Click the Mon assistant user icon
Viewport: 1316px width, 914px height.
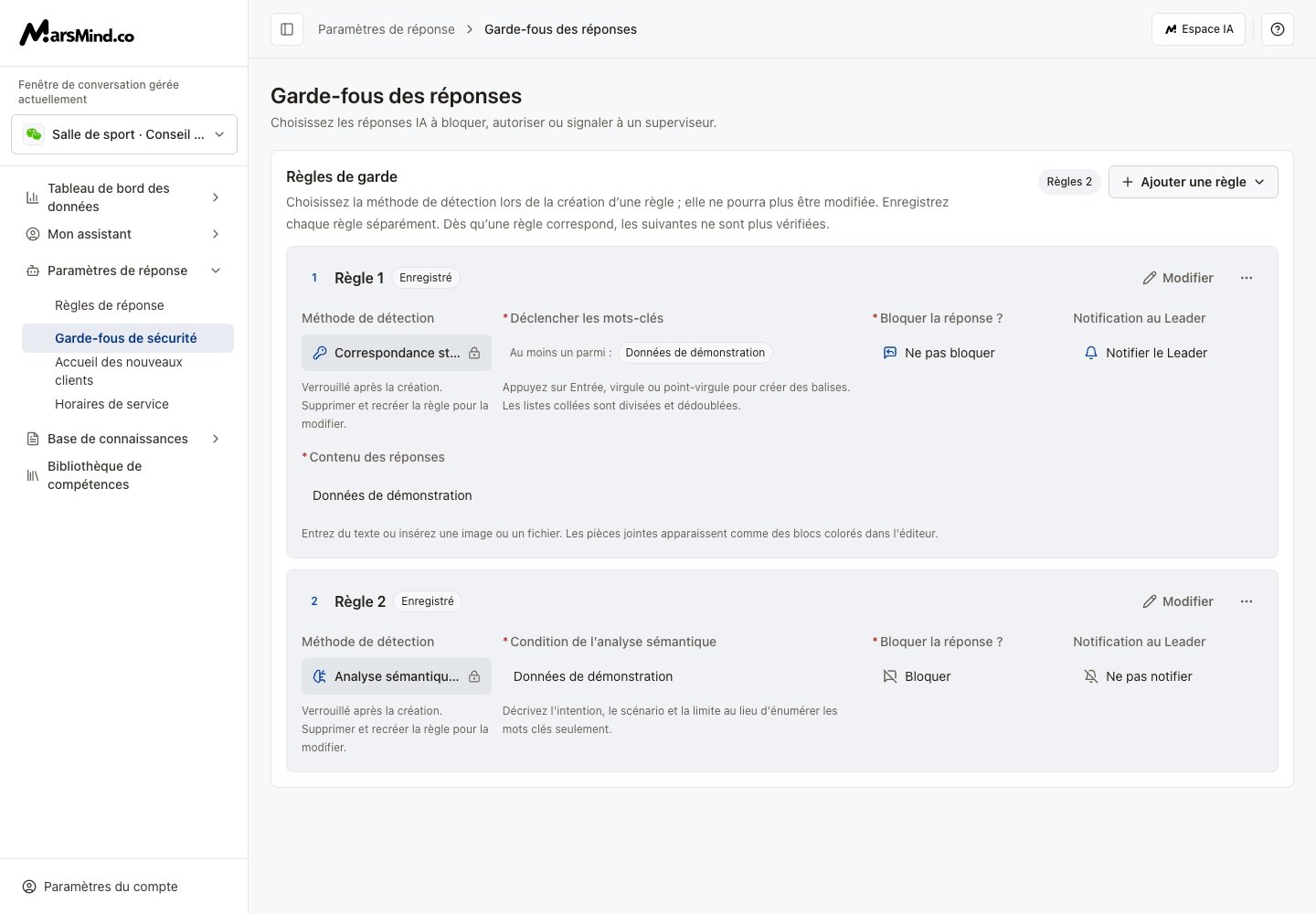click(x=33, y=234)
